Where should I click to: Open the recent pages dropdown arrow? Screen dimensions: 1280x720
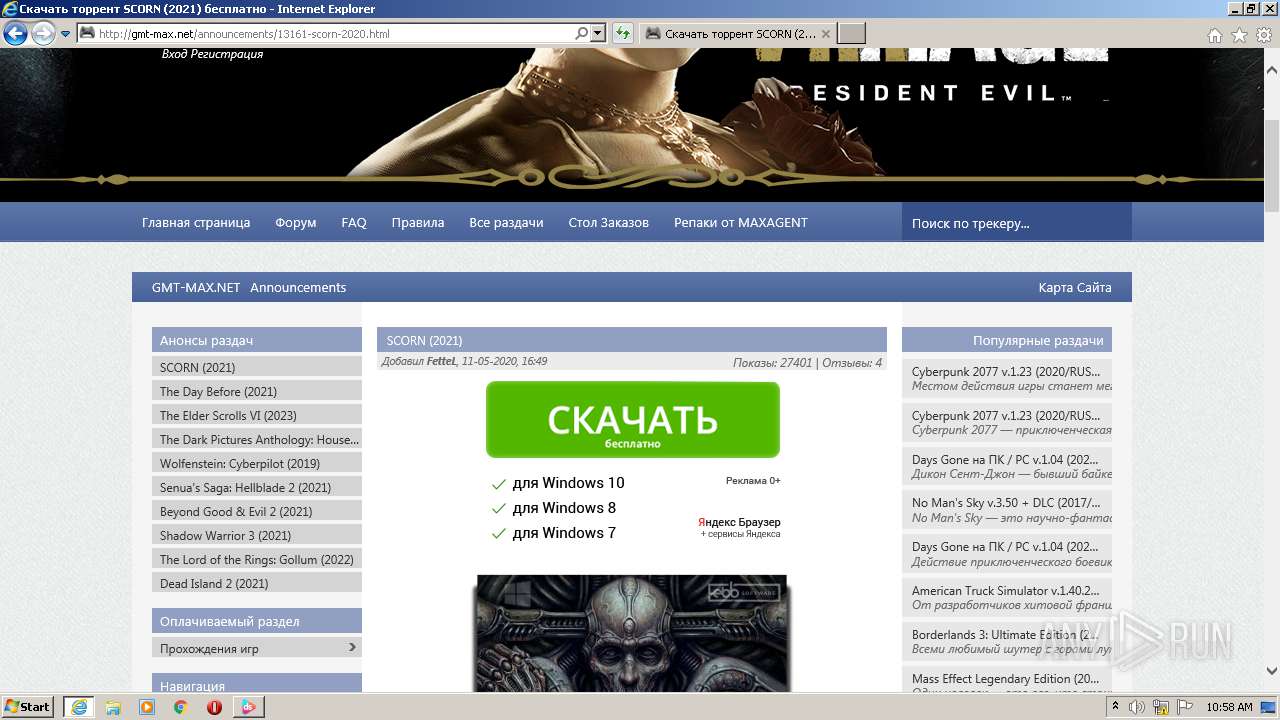[65, 34]
